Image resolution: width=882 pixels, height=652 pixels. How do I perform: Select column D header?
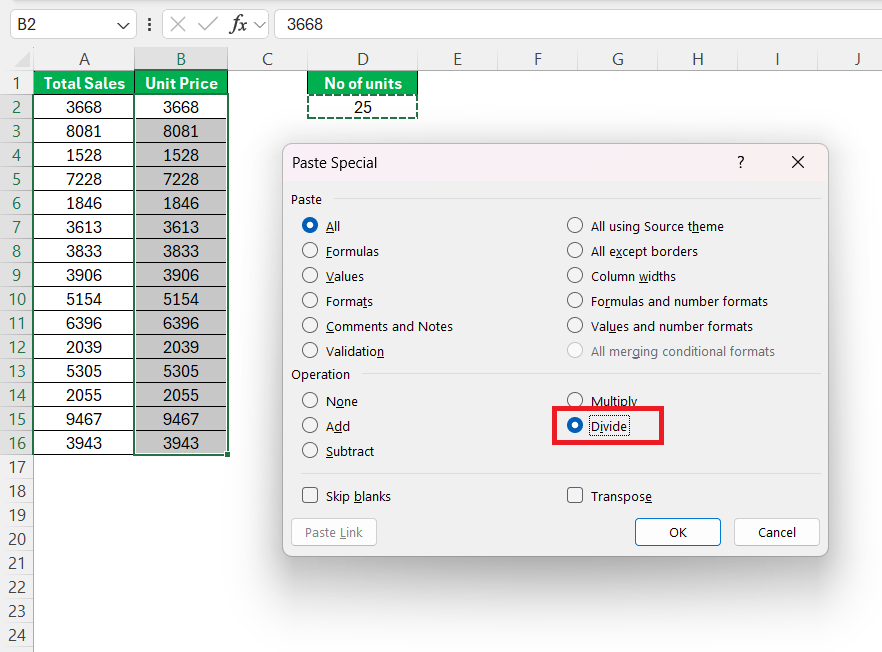tap(363, 59)
